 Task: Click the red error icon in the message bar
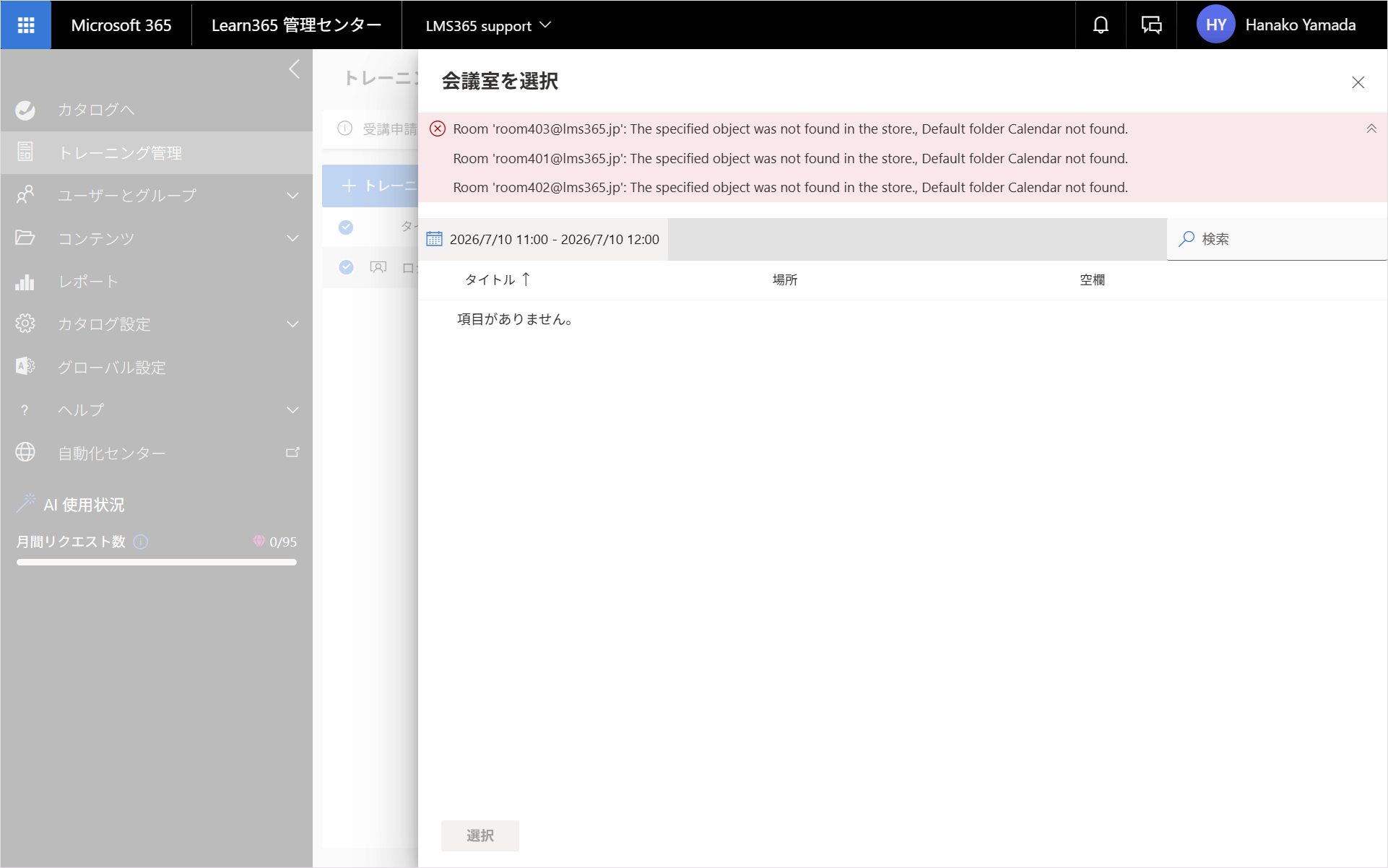[x=438, y=129]
